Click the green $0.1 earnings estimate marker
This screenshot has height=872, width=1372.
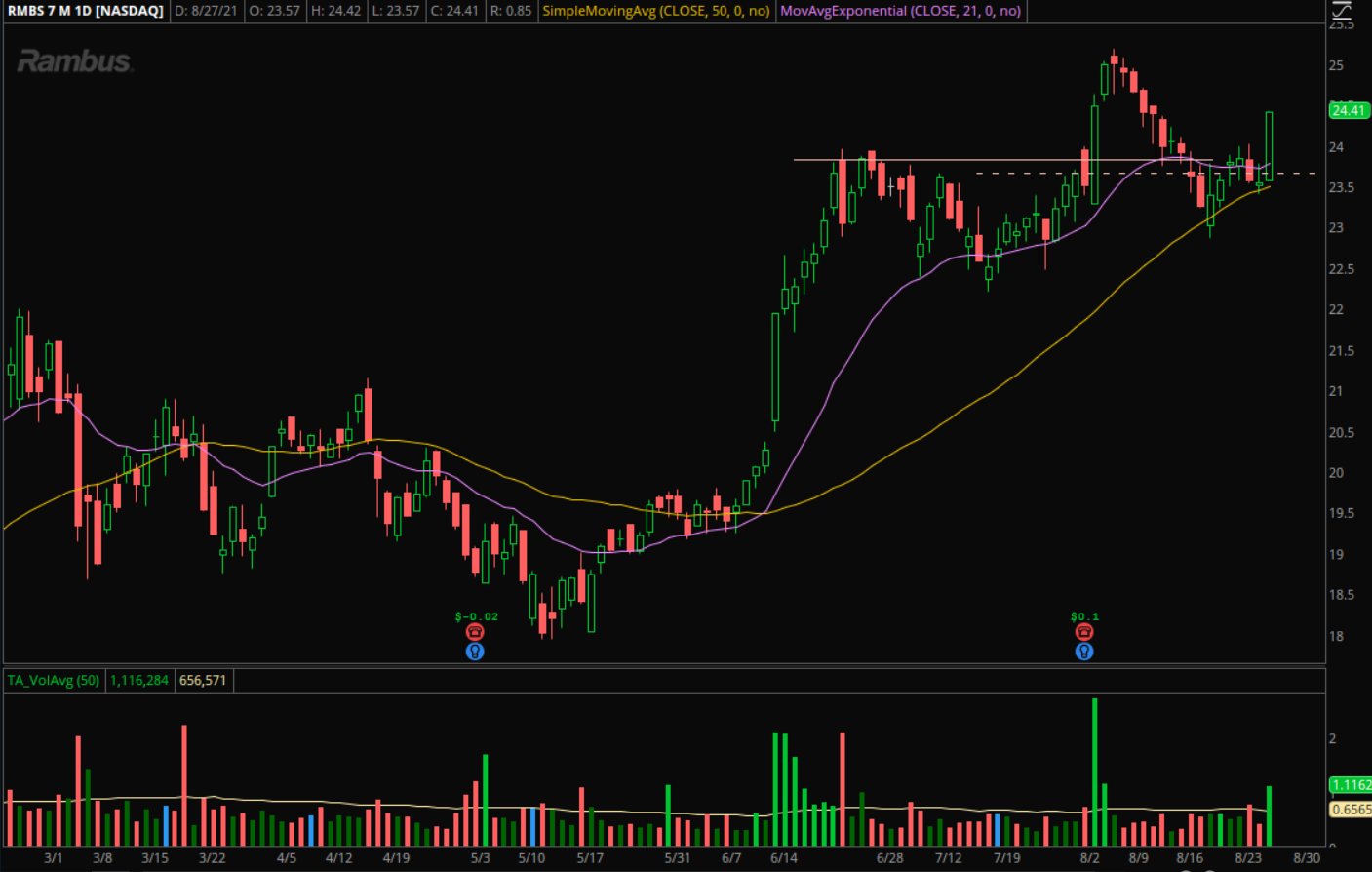click(1082, 614)
